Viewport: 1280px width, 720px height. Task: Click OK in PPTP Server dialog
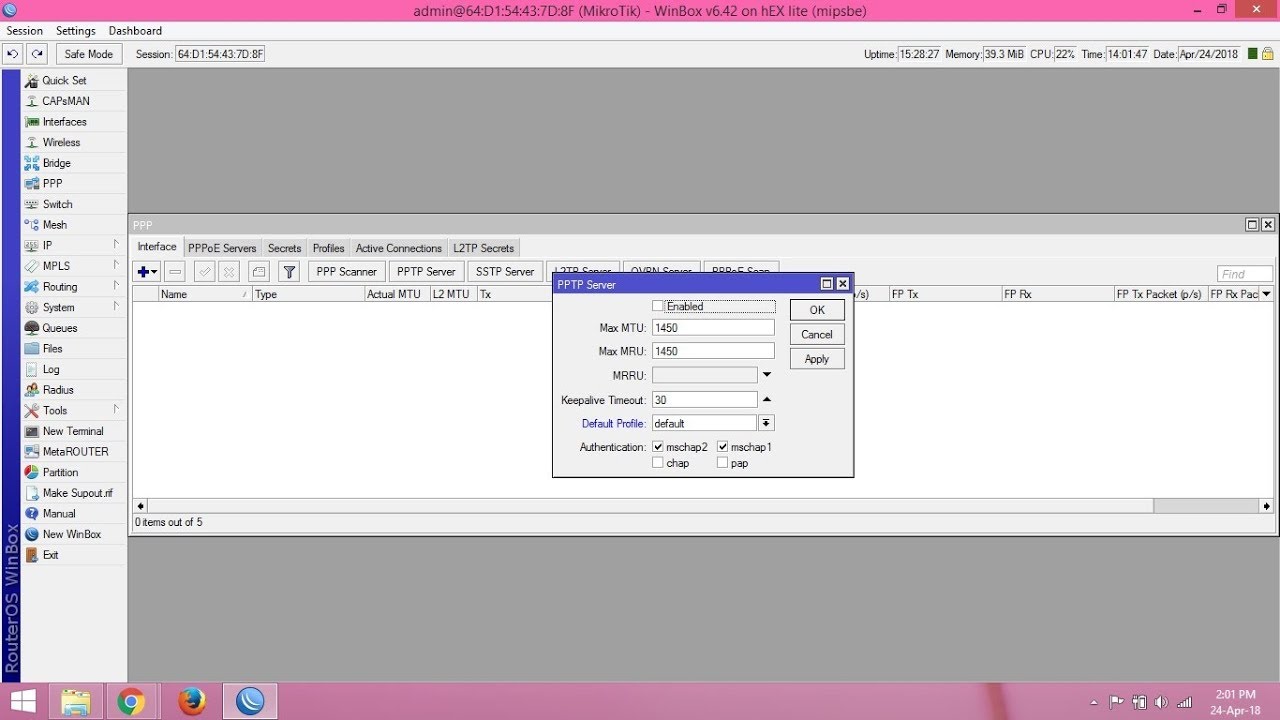tap(817, 310)
